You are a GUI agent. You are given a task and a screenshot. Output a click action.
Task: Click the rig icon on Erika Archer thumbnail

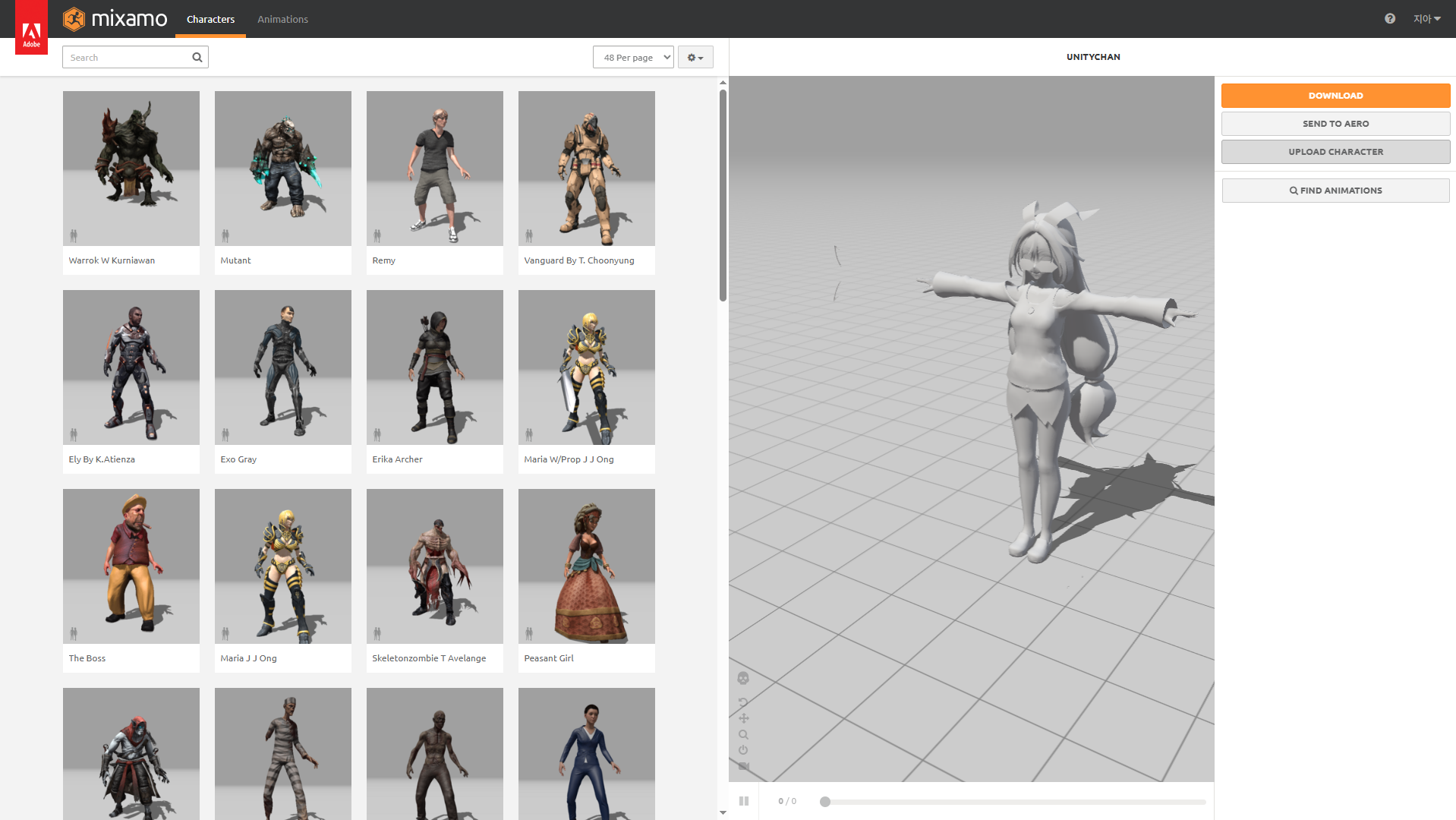(x=377, y=434)
